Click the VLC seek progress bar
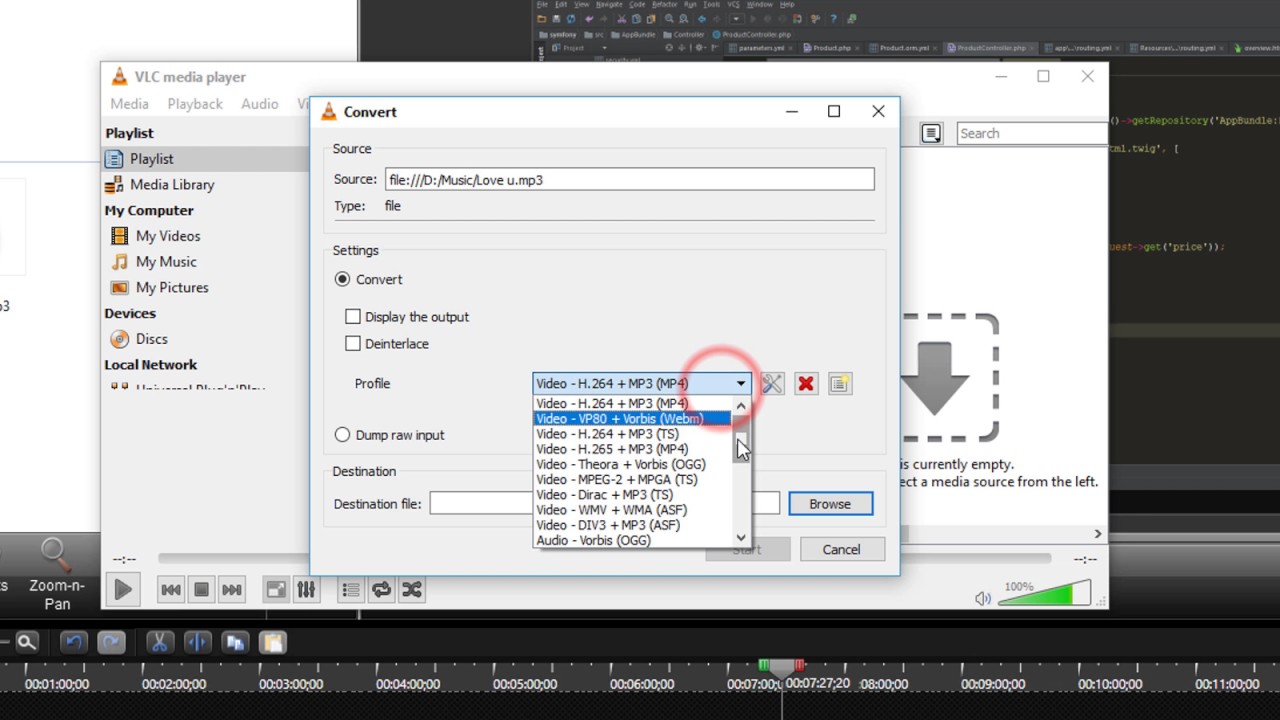 coord(605,559)
